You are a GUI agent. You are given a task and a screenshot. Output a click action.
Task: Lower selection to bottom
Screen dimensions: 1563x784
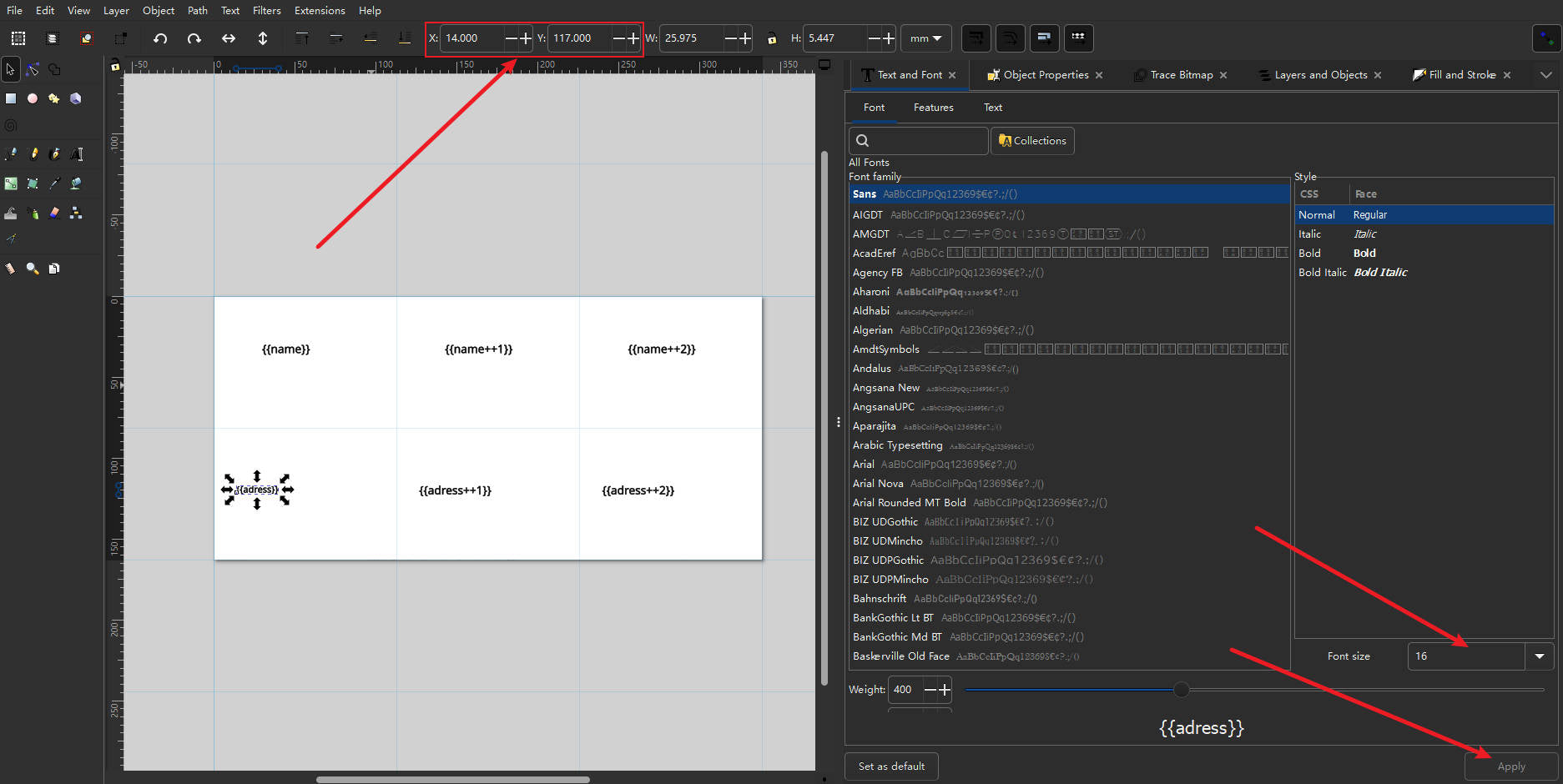404,38
